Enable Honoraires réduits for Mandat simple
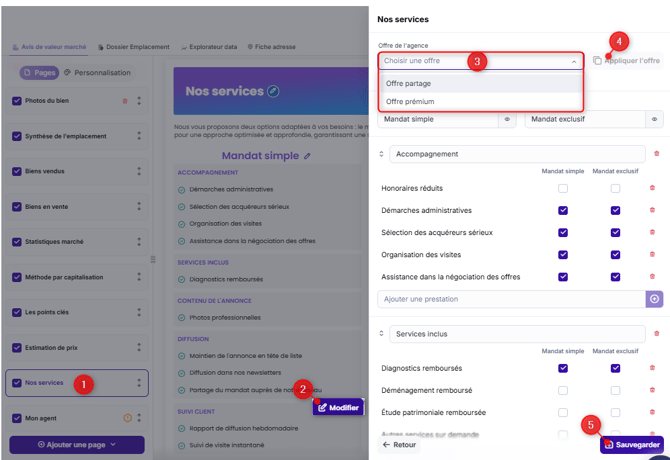 [563, 188]
